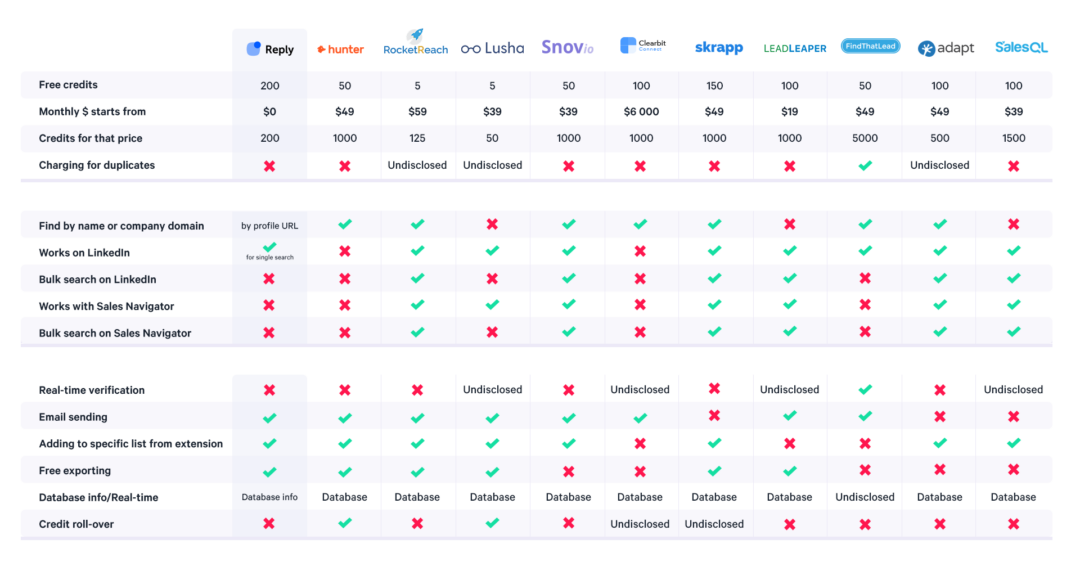The height and width of the screenshot is (571, 1080).
Task: Click the Lusha logo
Action: (x=492, y=48)
